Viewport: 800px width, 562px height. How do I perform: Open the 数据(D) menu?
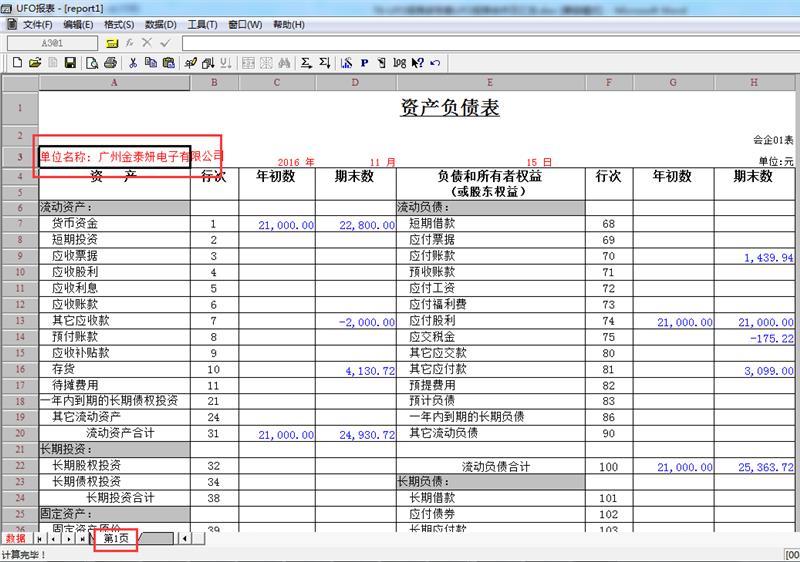[161, 24]
